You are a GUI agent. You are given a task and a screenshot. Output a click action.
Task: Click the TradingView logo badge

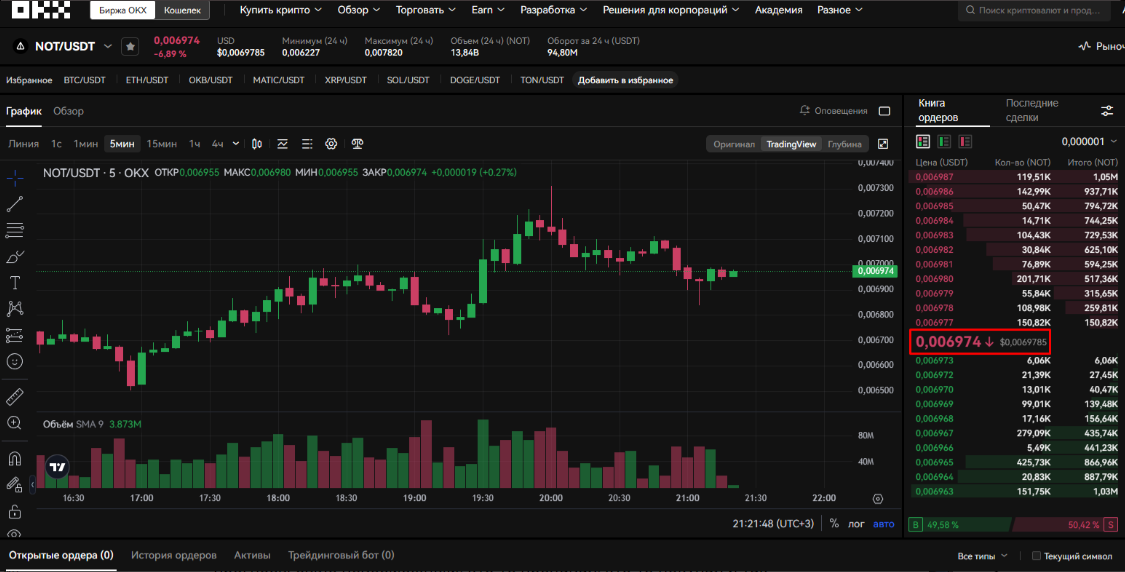57,467
